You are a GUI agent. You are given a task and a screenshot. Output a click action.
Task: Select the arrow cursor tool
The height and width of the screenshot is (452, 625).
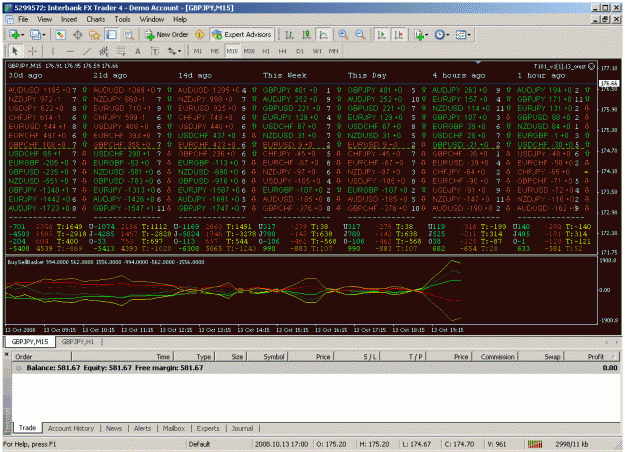coord(15,51)
